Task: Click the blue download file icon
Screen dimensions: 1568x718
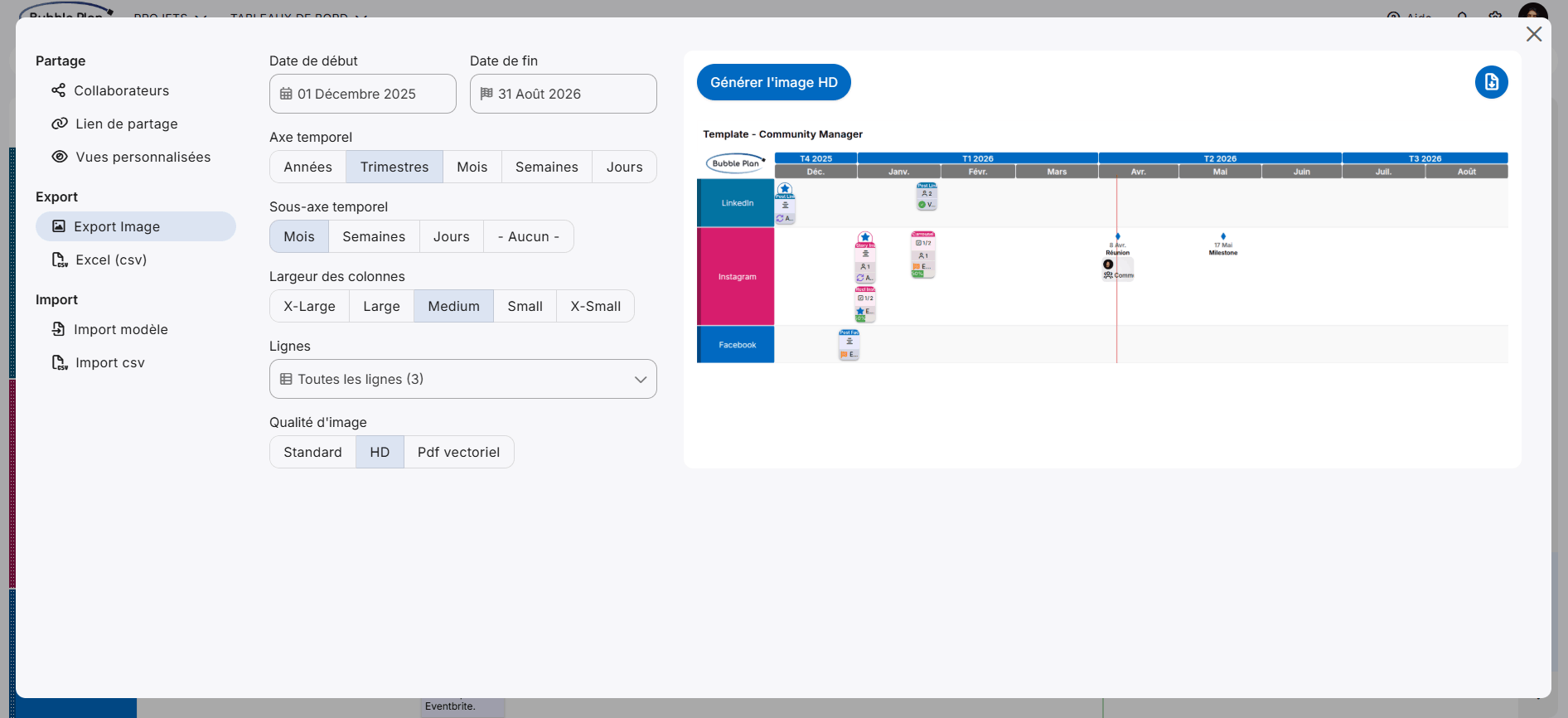Action: click(x=1491, y=82)
